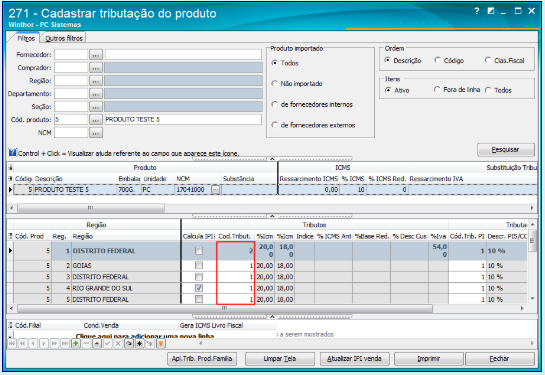The width and height of the screenshot is (545, 375).
Task: Order by Clas.Fiscal
Action: [x=488, y=60]
